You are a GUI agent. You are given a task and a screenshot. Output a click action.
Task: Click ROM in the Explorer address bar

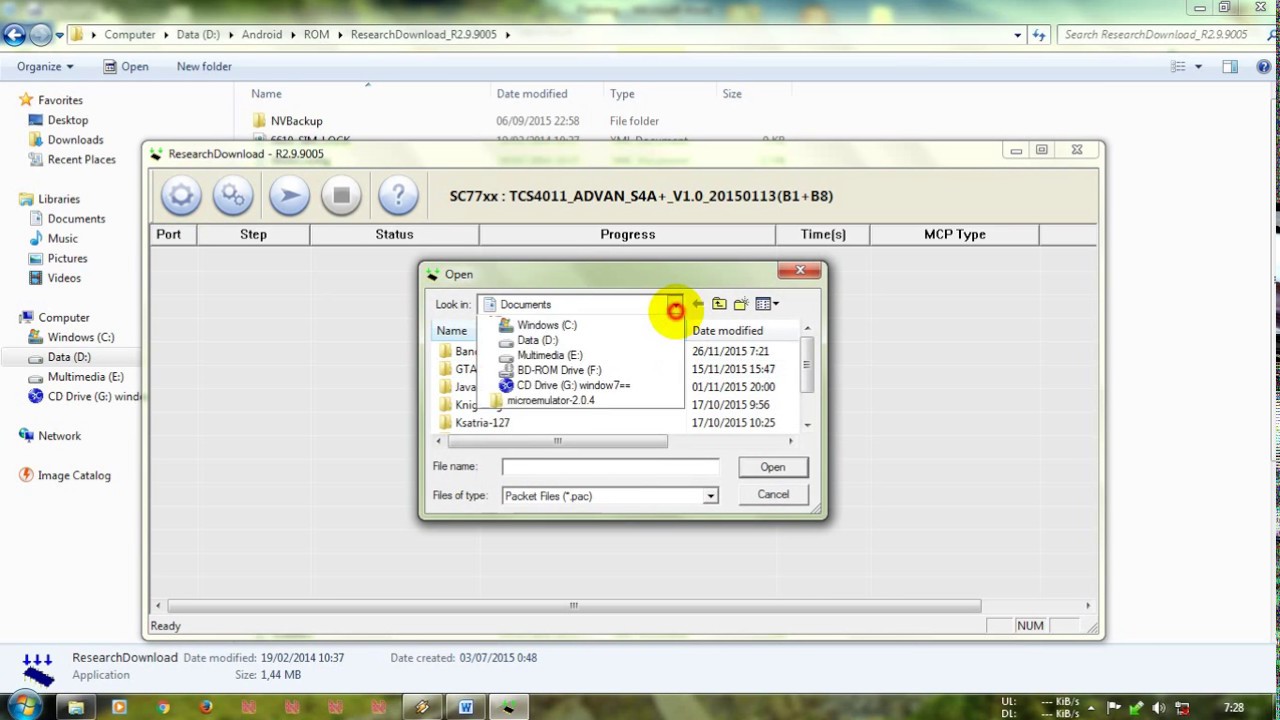pyautogui.click(x=316, y=34)
